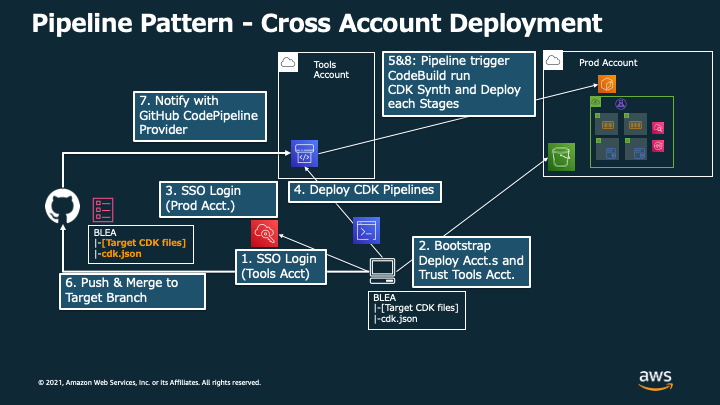Click the 'Tools Account' label
720x405 pixels.
pyautogui.click(x=331, y=70)
